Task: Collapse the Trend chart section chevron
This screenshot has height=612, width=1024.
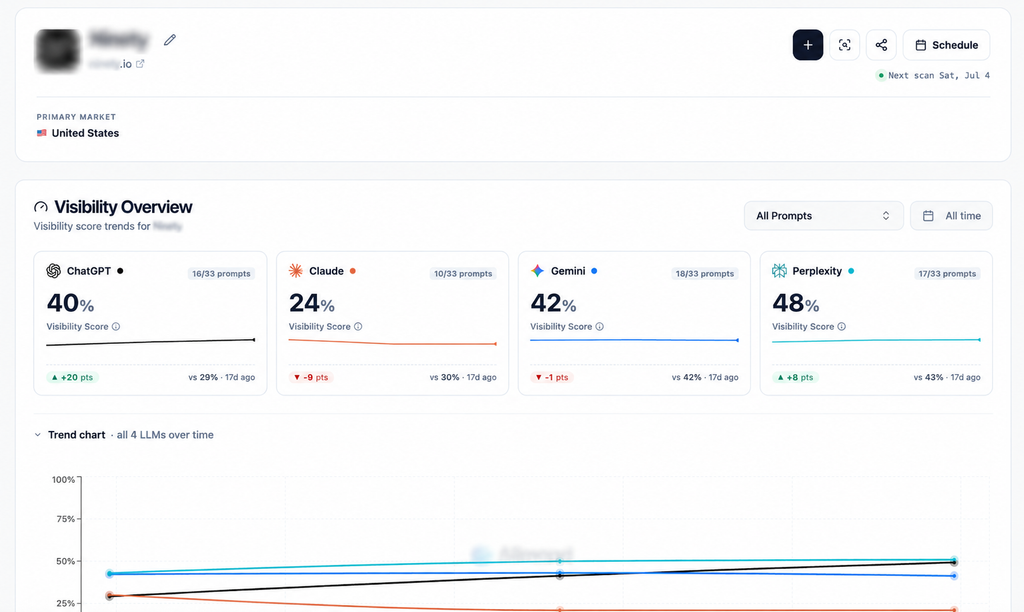Action: point(38,434)
